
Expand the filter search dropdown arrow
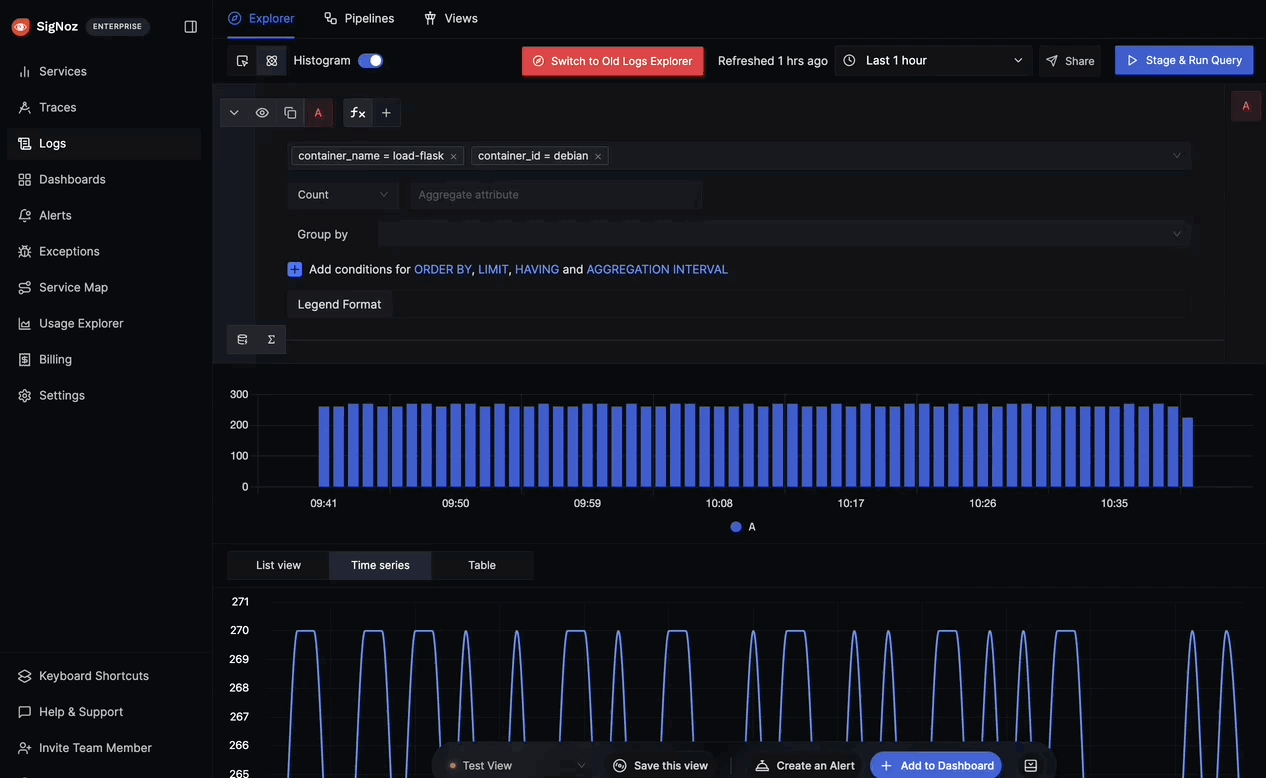coord(1177,156)
